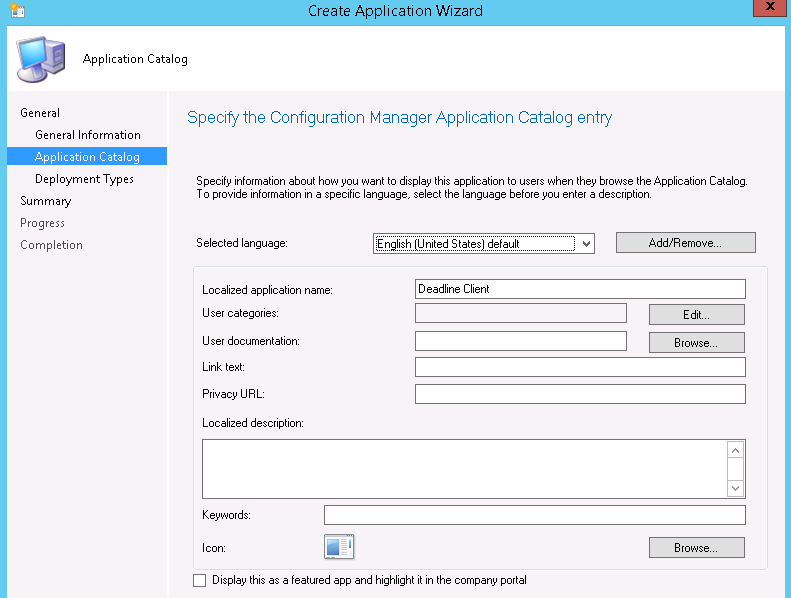The width and height of the screenshot is (791, 598).
Task: Focus the Keywords text box
Action: click(x=534, y=515)
